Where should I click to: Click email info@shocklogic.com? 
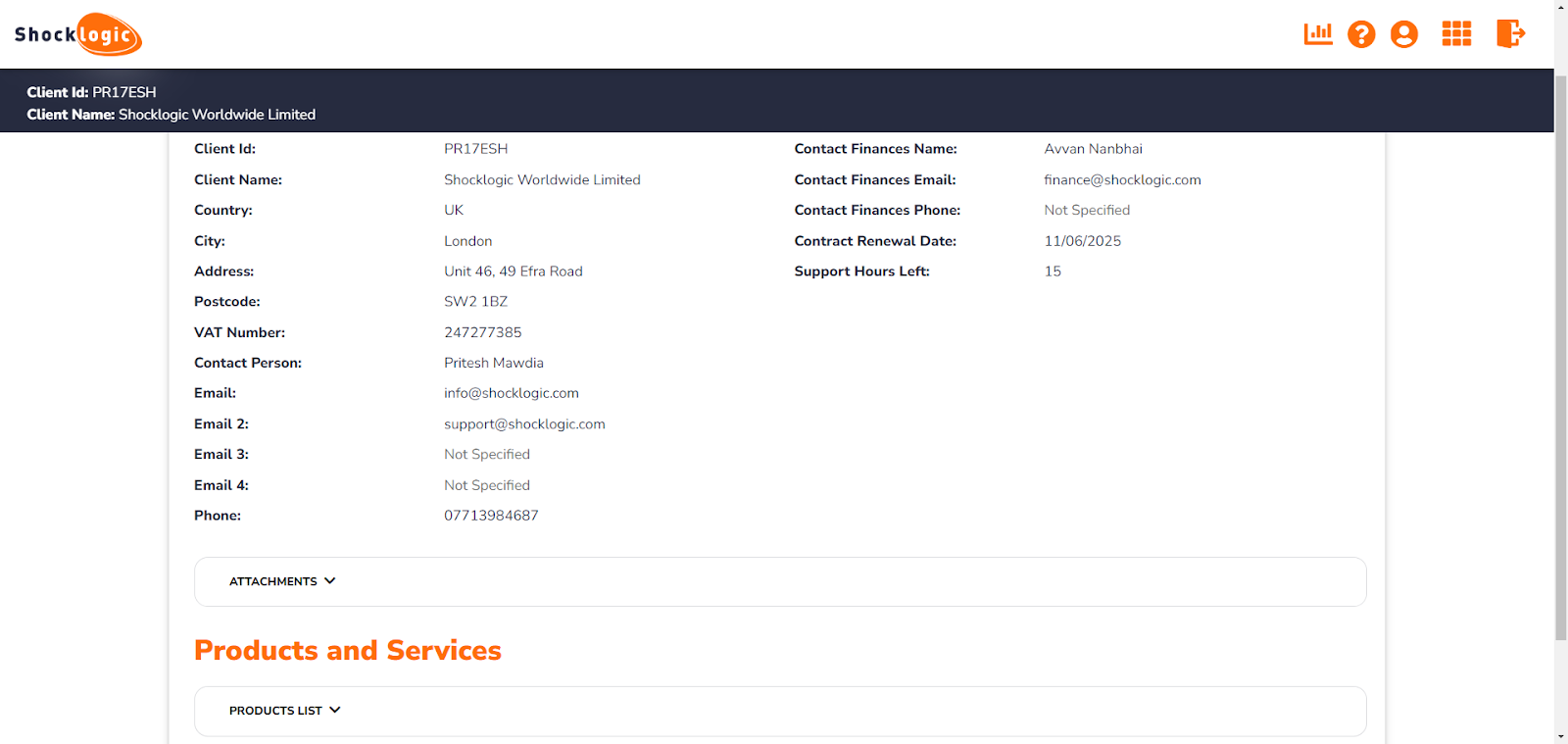pos(512,393)
